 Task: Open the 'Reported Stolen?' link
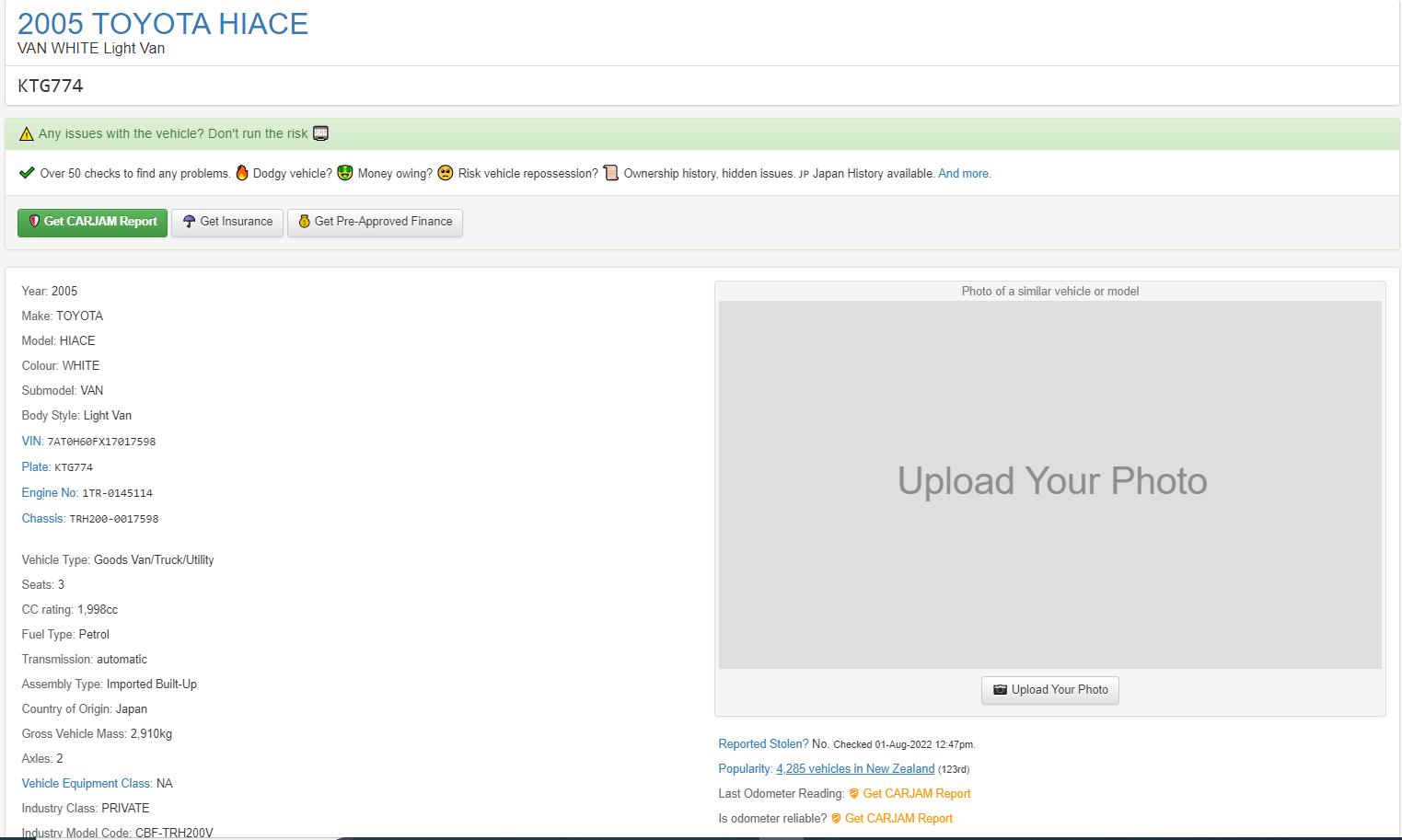[x=763, y=744]
